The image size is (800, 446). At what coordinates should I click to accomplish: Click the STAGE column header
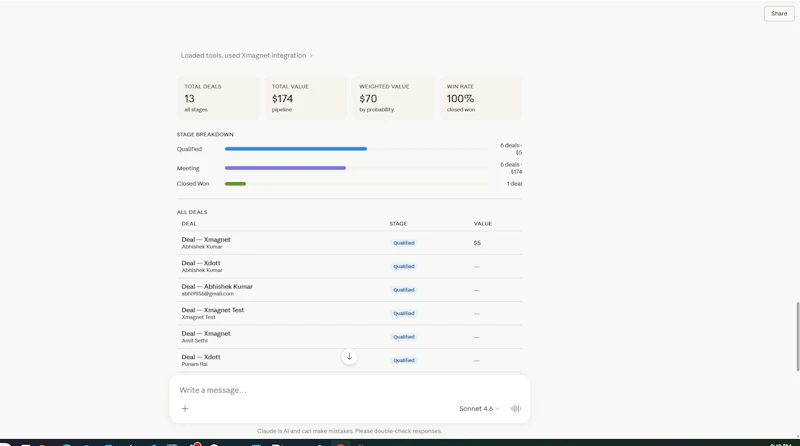pos(398,224)
